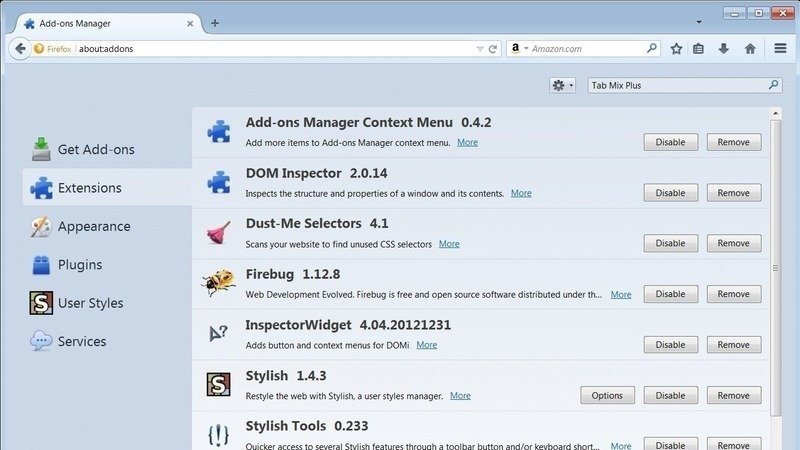Open the User Styles category

[107, 303]
